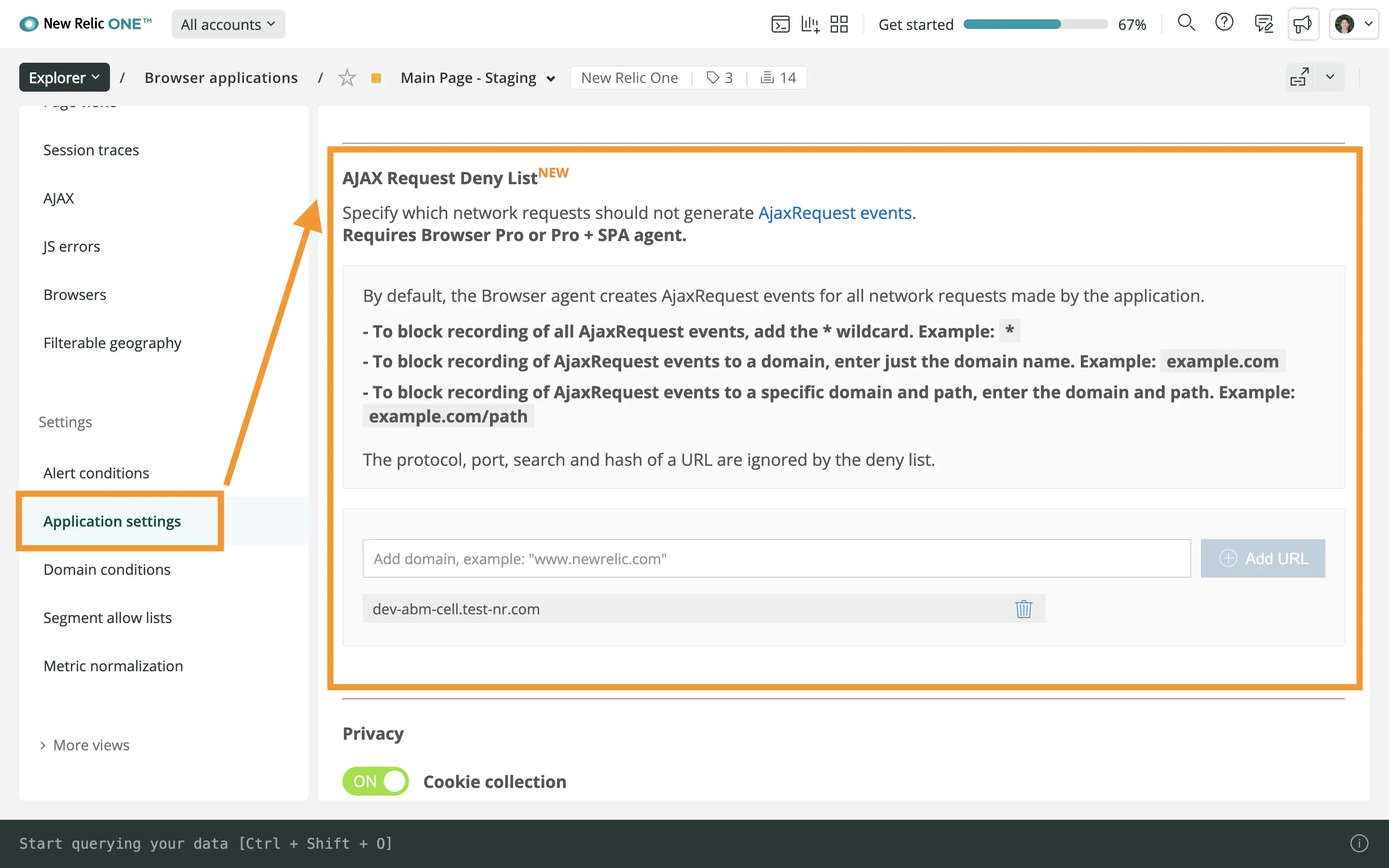Open the search magnifier icon

tap(1186, 23)
